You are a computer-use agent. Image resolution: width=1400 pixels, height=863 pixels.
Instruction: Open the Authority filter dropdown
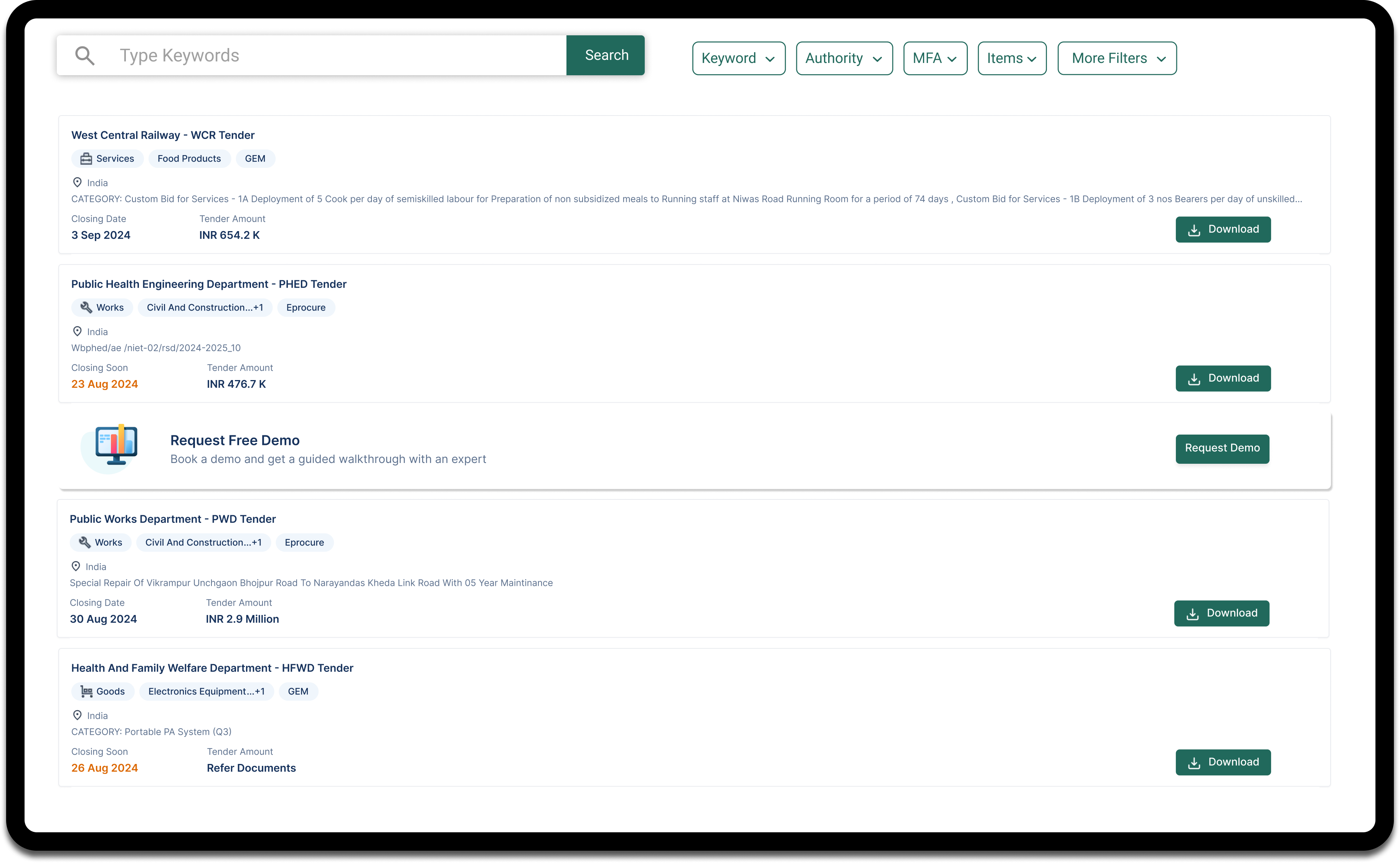(x=844, y=58)
